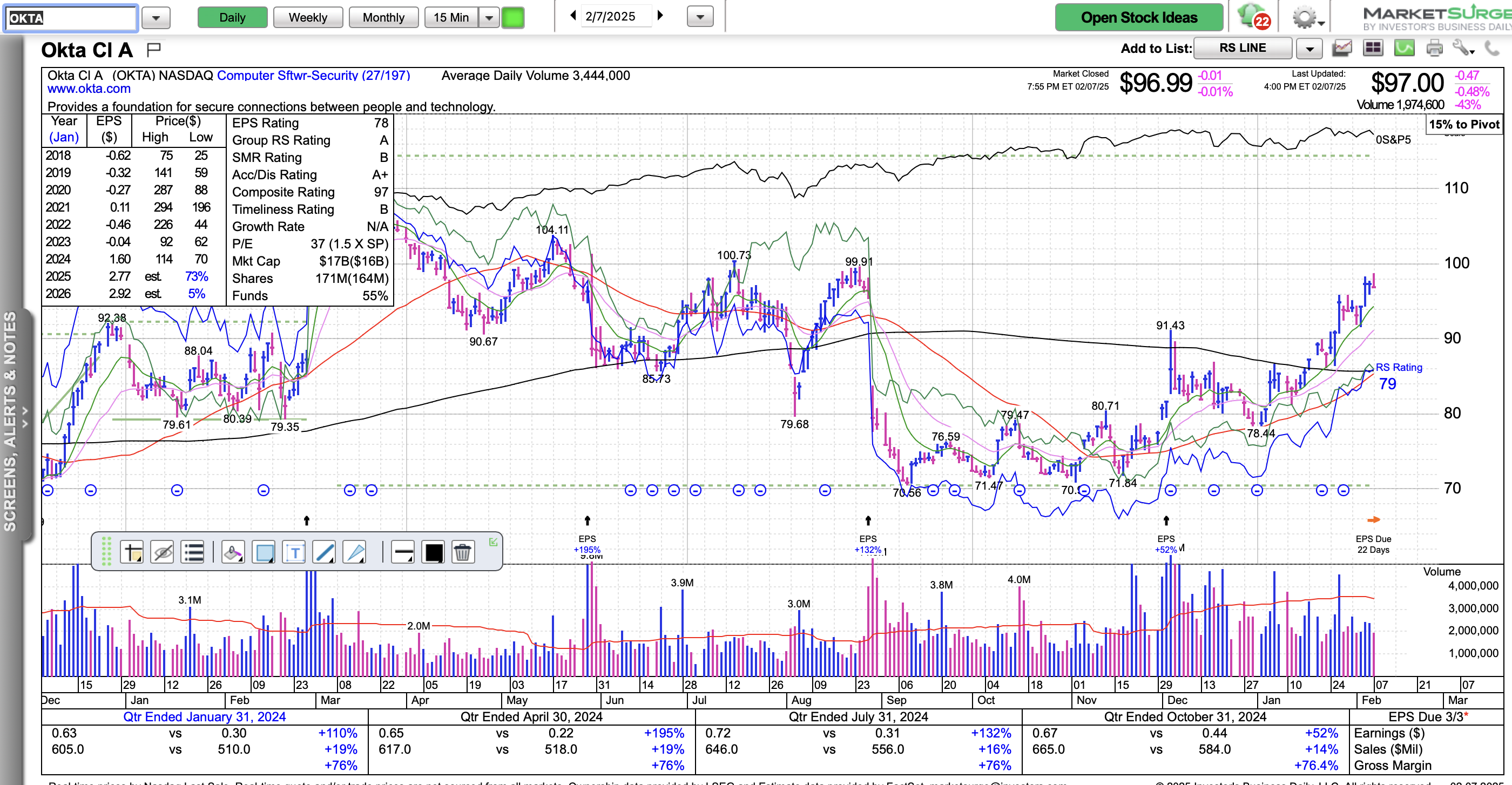
Task: Click the flag icon beside Okta Cl A
Action: tap(154, 50)
